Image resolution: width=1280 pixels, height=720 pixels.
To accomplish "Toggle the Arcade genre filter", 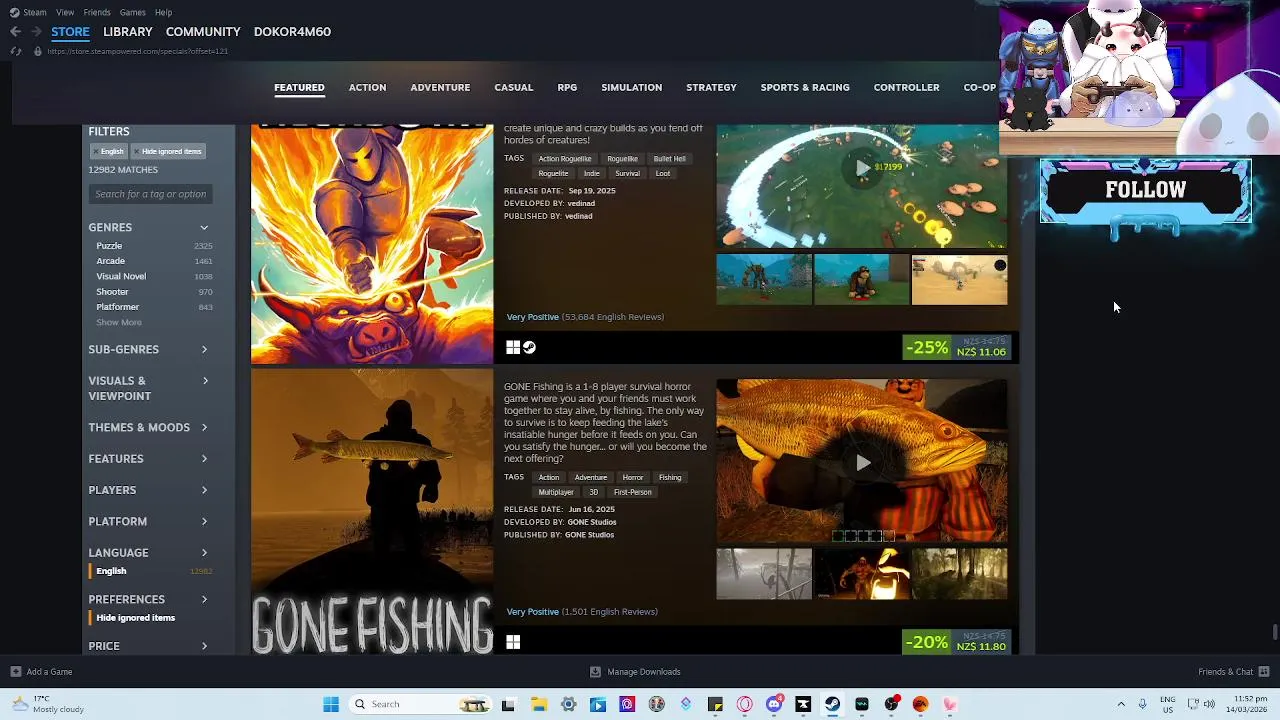I will [x=154, y=261].
